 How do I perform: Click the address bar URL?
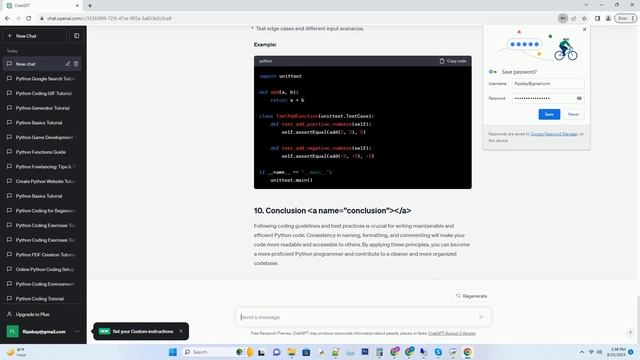[109, 18]
